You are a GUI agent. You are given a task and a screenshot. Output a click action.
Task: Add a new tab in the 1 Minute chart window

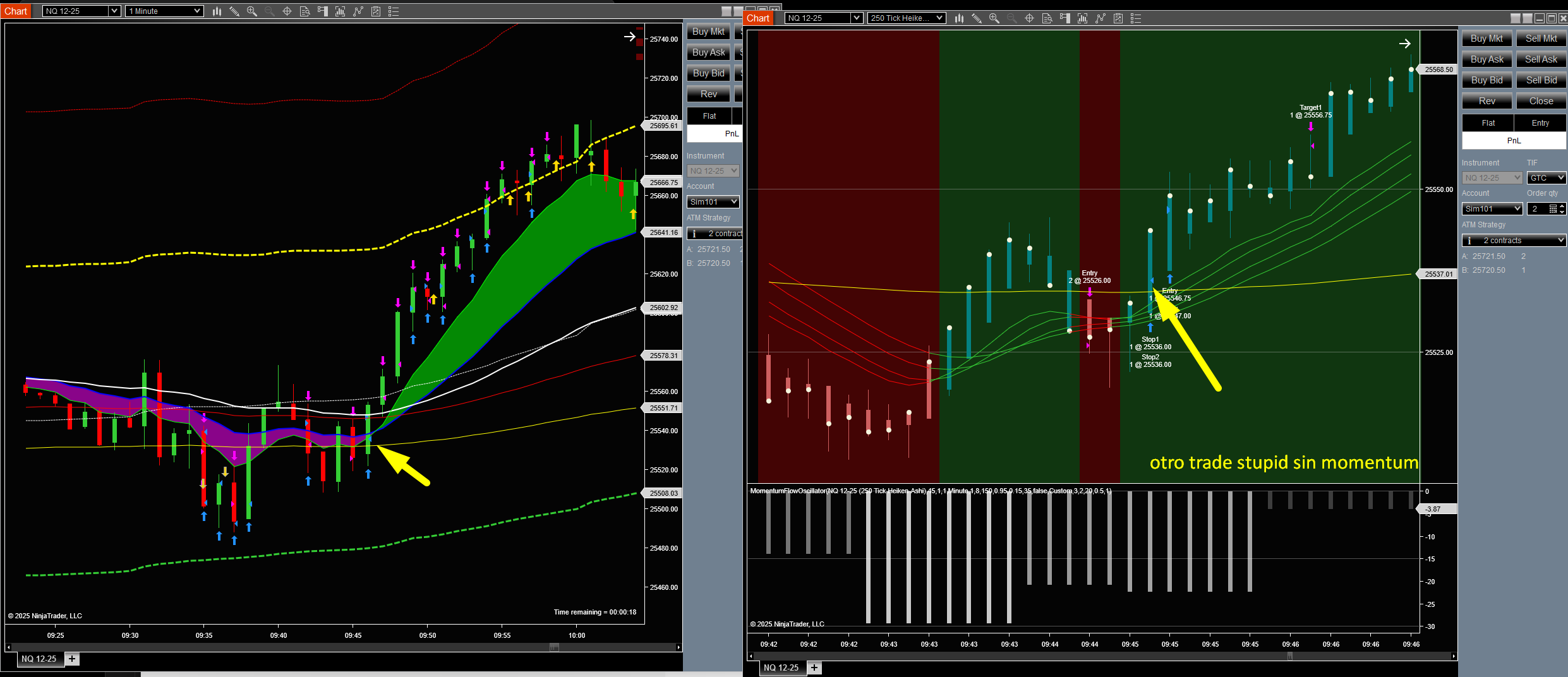(x=72, y=659)
